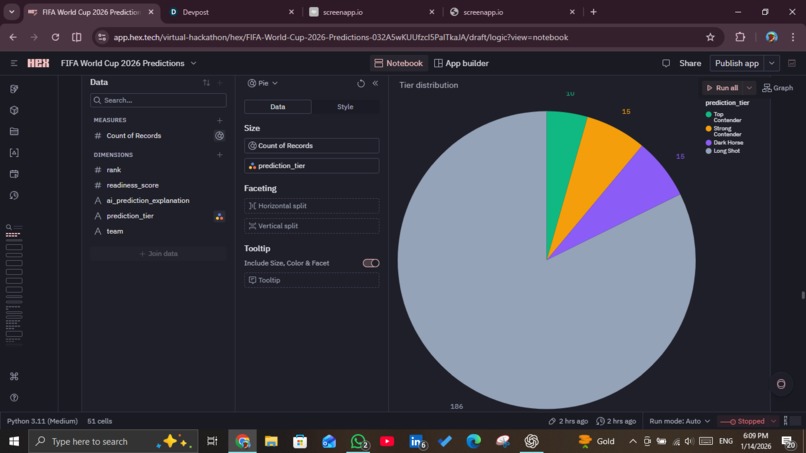
Task: Reset the chart configuration with refresh icon
Action: [361, 83]
